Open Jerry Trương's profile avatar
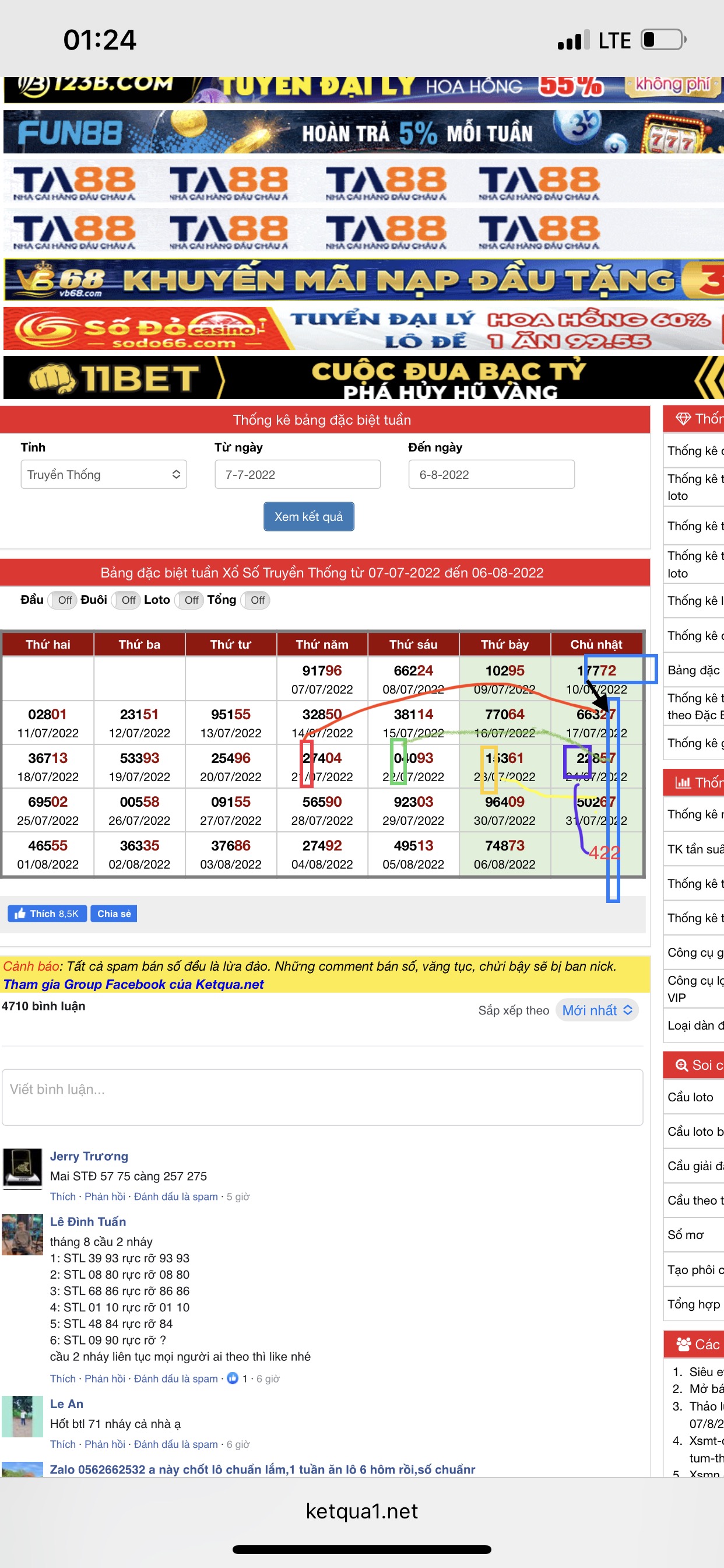Viewport: 724px width, 1568px height. [x=23, y=1168]
